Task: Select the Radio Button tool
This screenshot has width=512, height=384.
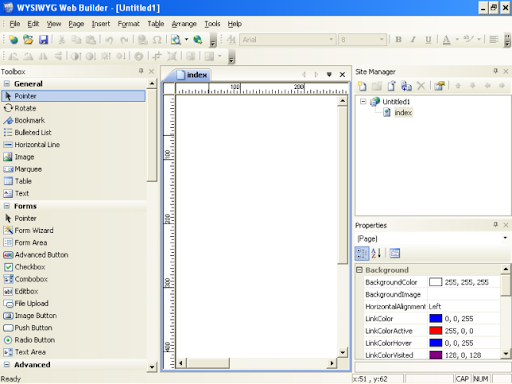Action: click(x=73, y=340)
